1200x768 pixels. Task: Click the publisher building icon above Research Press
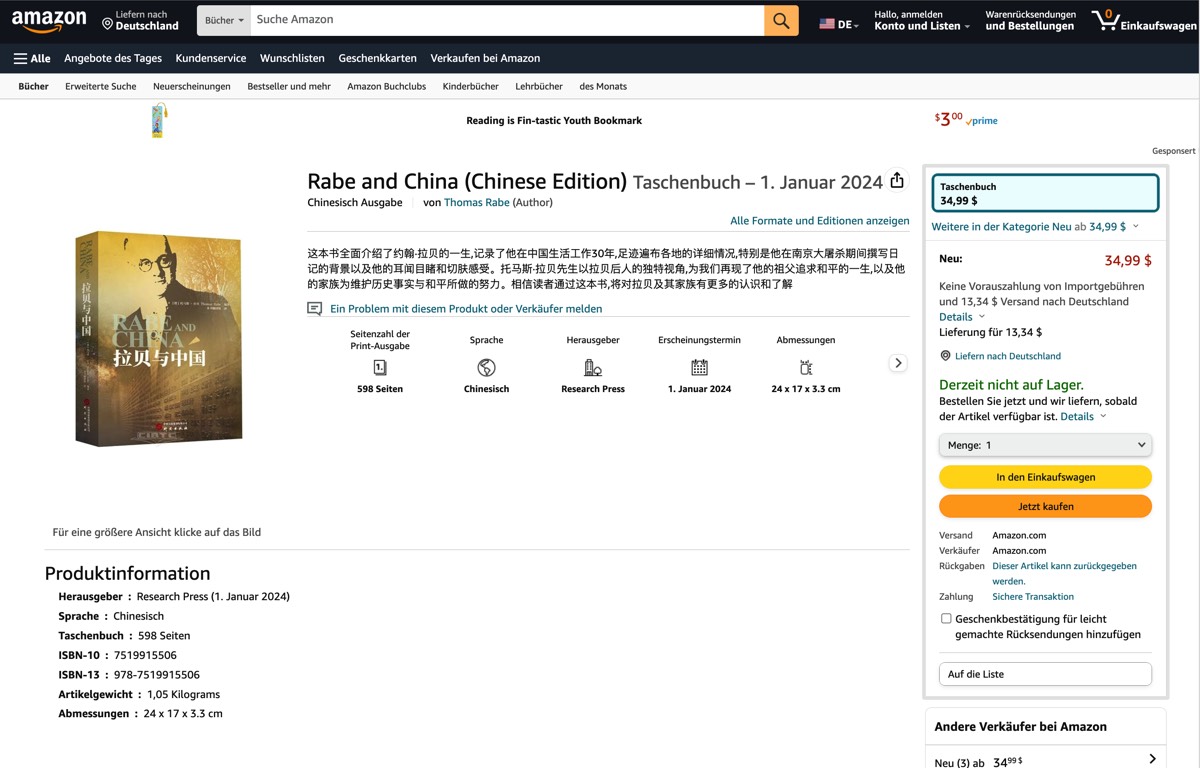(593, 367)
